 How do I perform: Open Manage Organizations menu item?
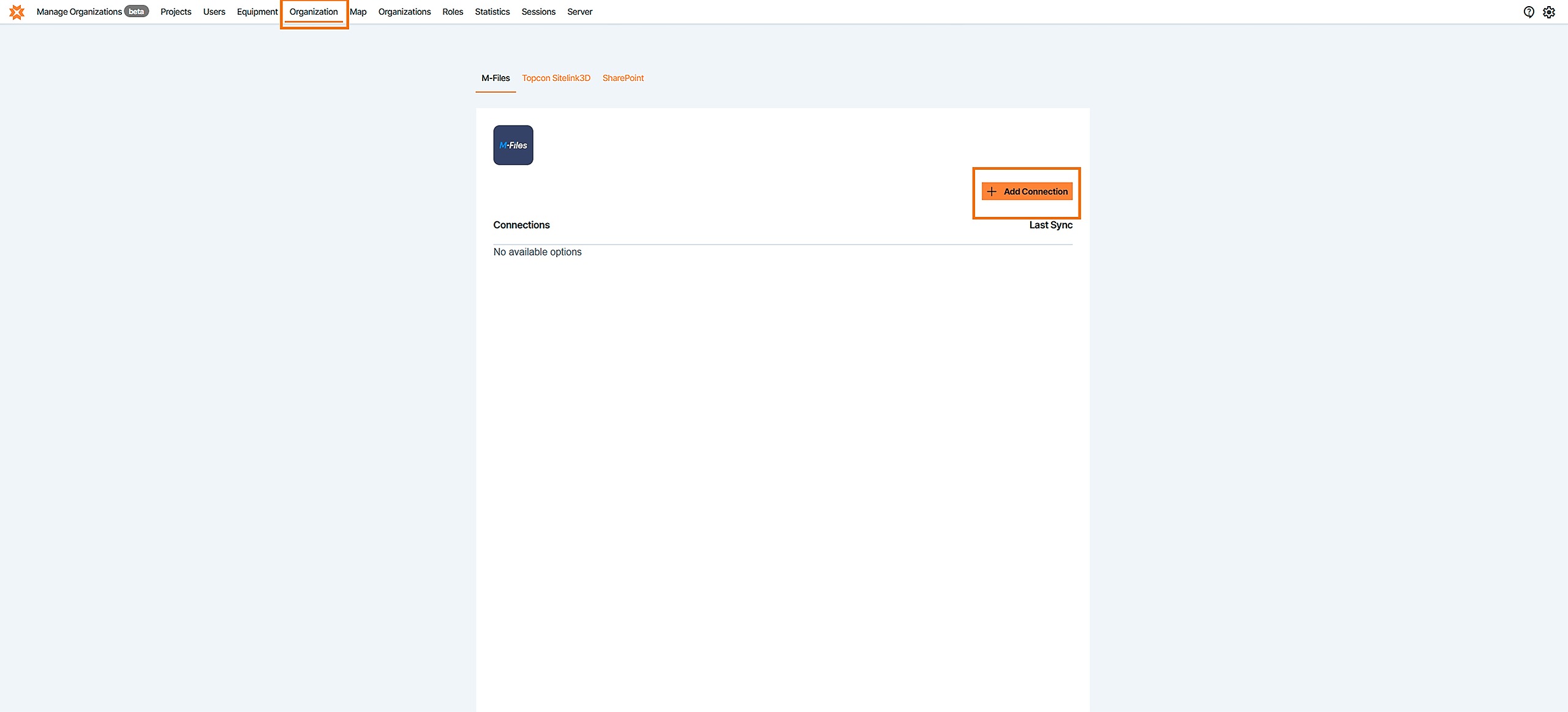[x=79, y=12]
